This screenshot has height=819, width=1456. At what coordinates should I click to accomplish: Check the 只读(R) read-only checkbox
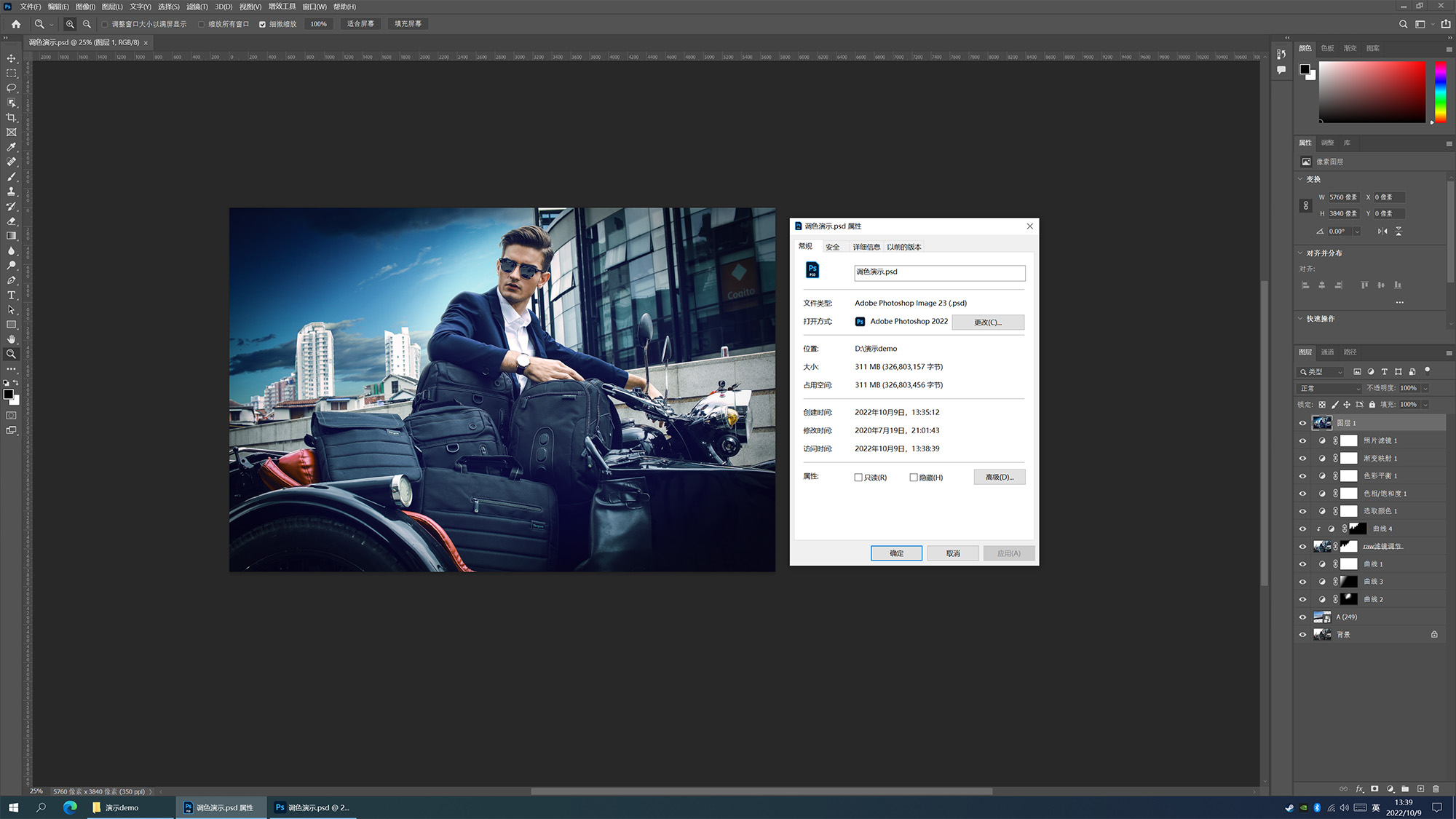(858, 478)
